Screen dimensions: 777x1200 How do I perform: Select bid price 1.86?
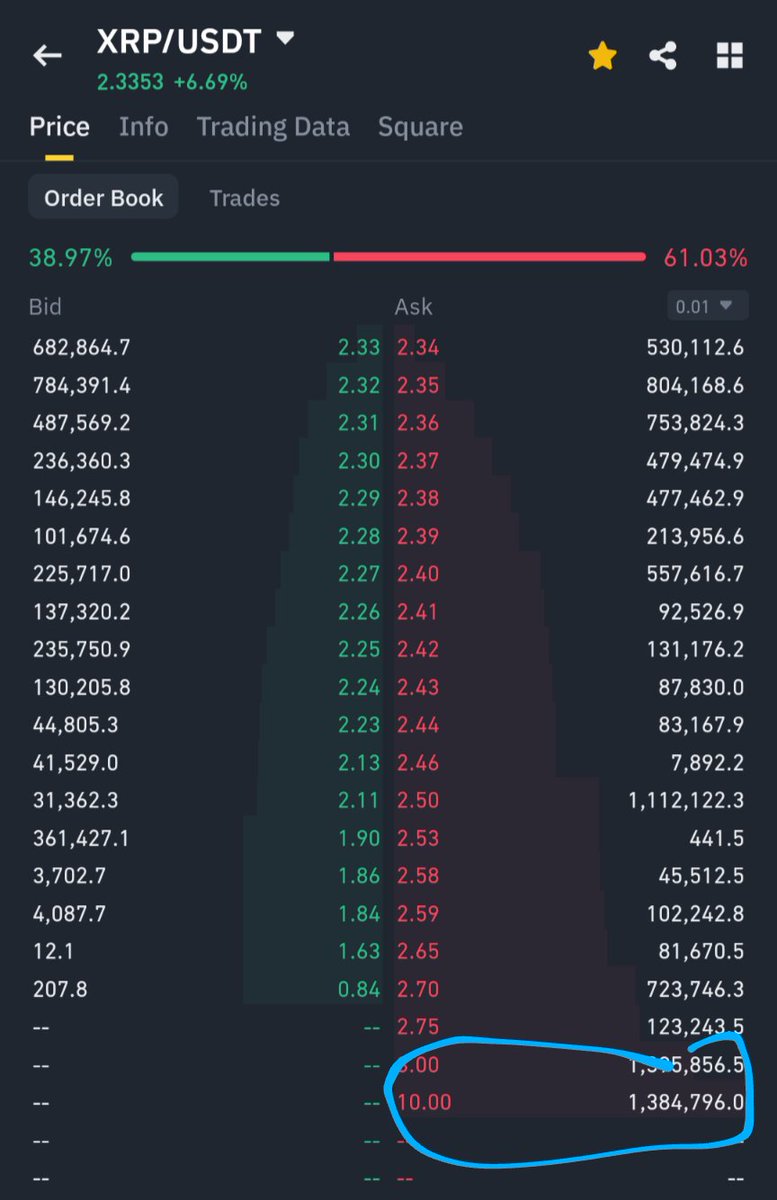coord(359,876)
